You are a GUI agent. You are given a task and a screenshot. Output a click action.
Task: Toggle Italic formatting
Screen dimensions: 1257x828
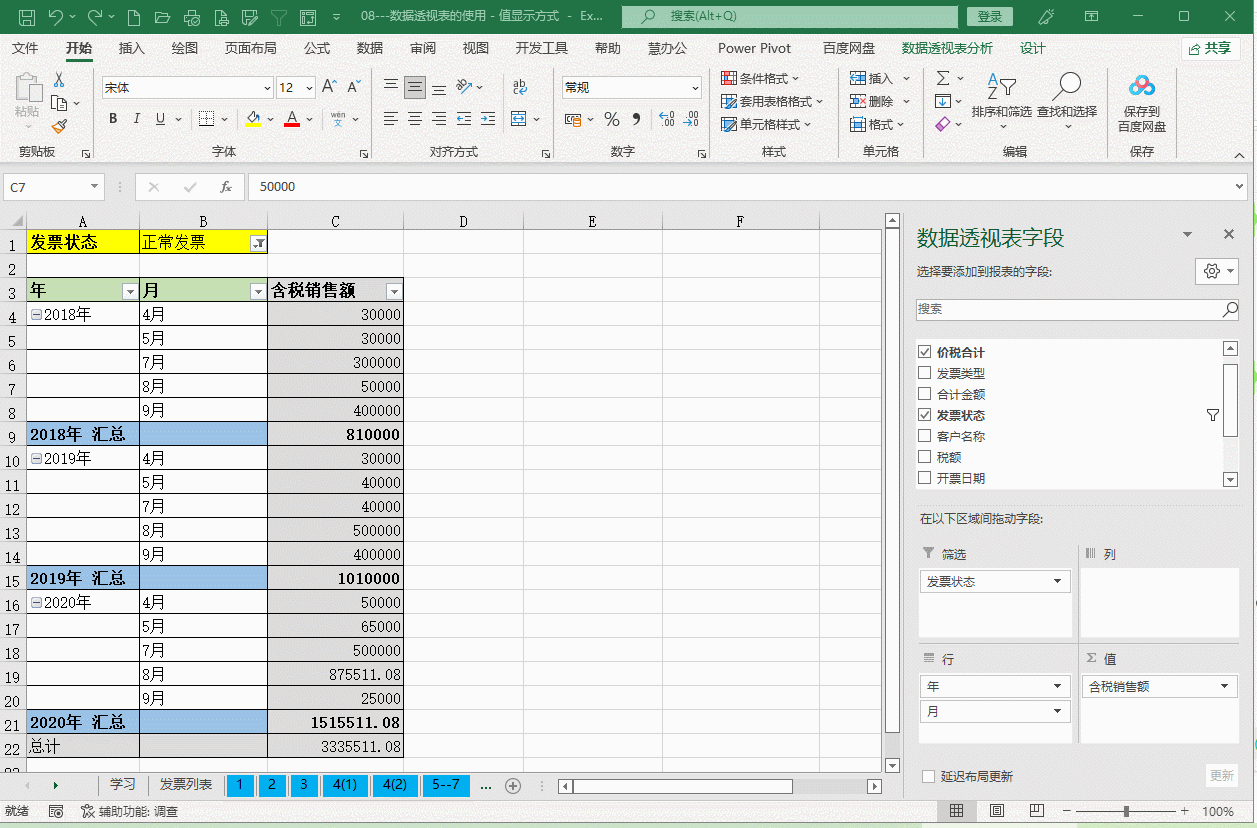pos(137,119)
